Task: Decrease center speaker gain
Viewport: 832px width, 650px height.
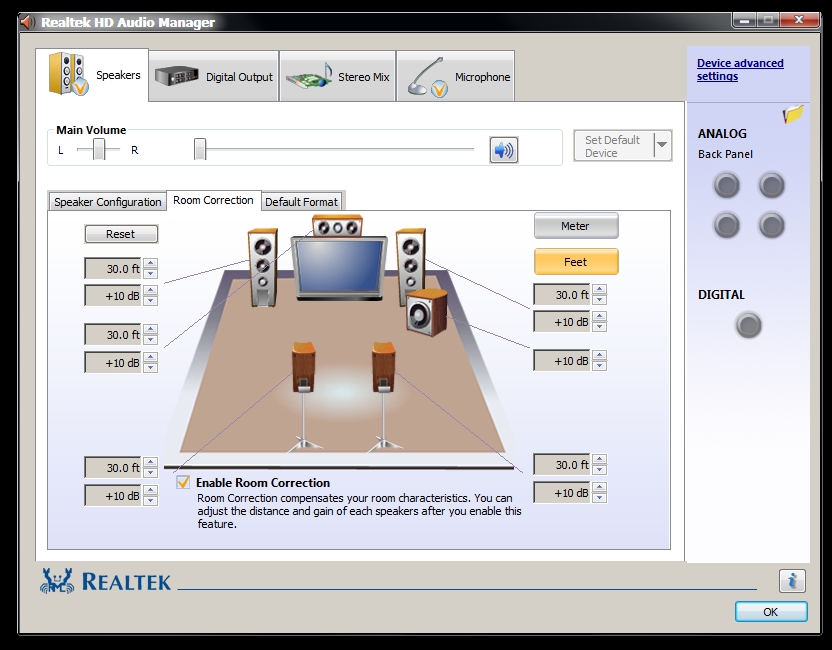Action: [x=151, y=368]
